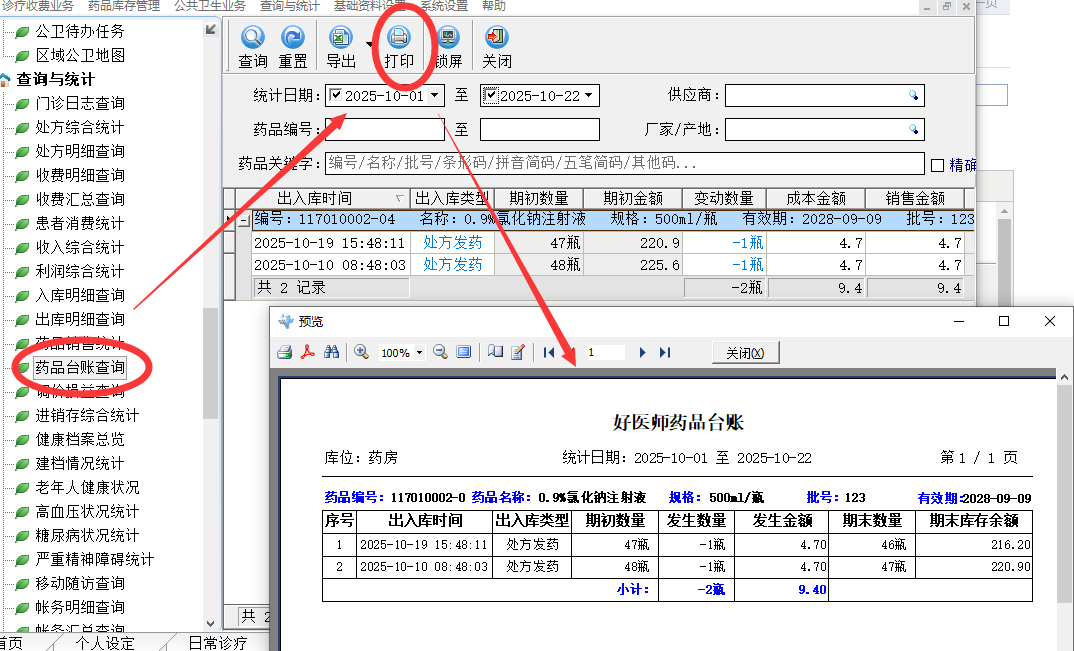Select 药品台账查询 in sidebar
1074x651 pixels.
(80, 367)
